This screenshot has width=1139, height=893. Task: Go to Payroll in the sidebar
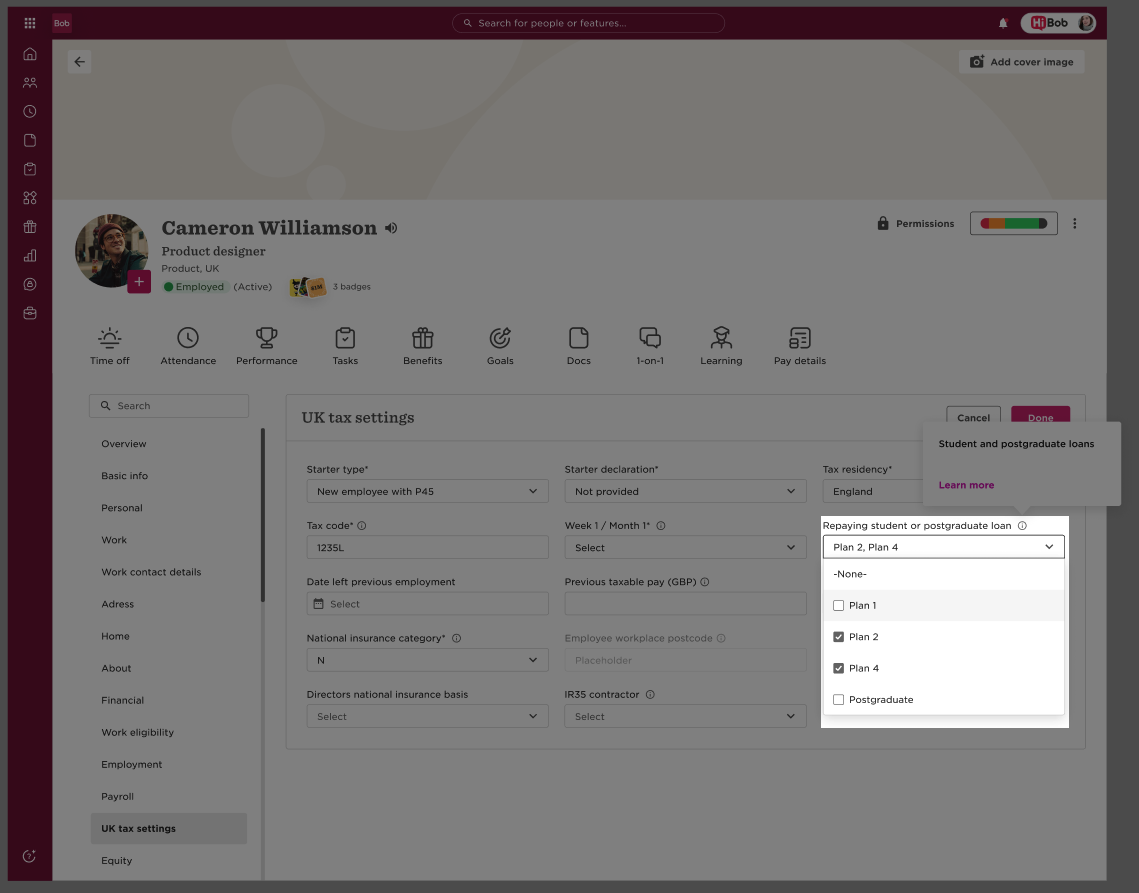click(x=118, y=796)
